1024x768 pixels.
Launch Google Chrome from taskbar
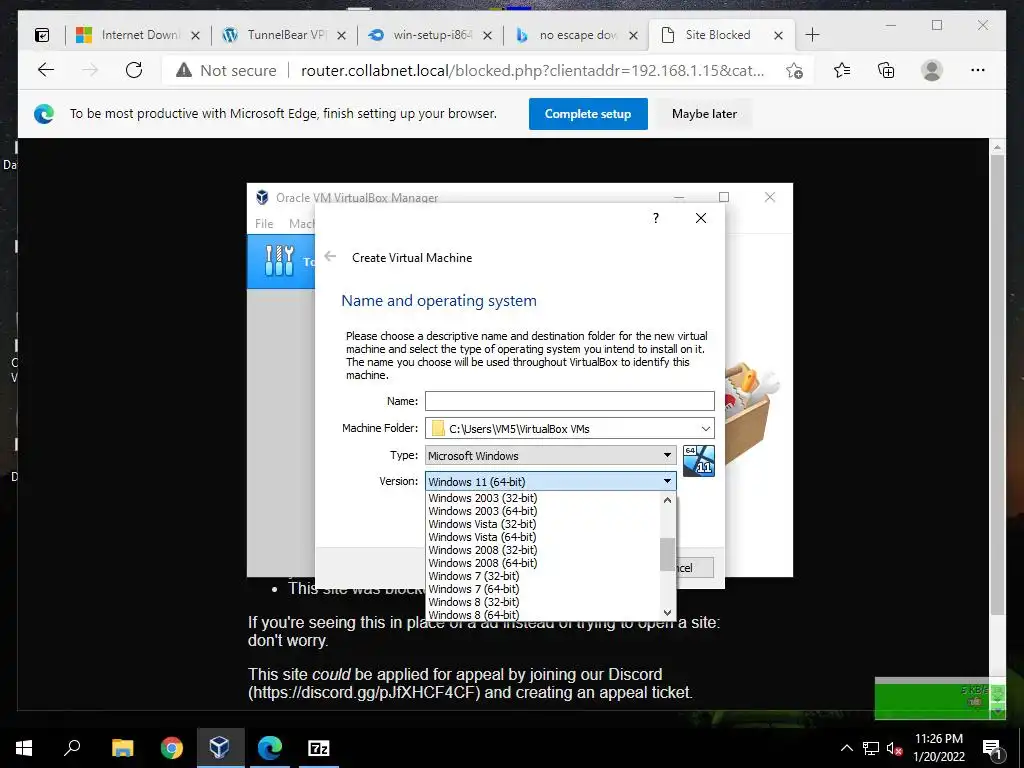click(x=172, y=748)
